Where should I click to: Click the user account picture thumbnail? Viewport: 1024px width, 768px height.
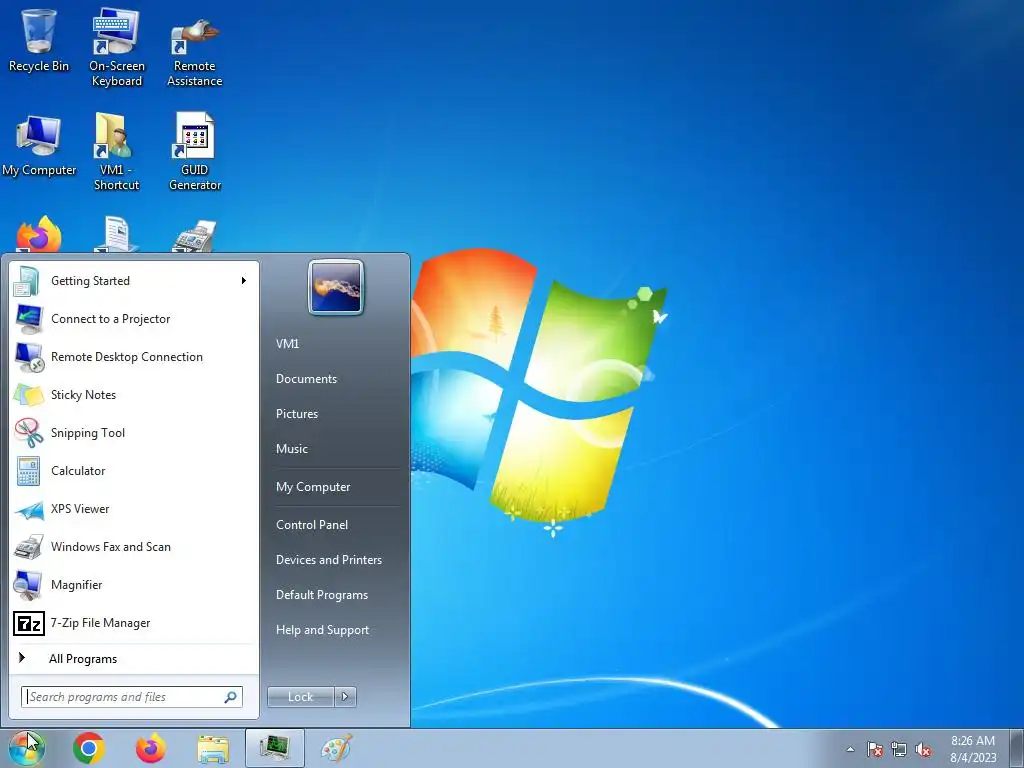pos(336,287)
